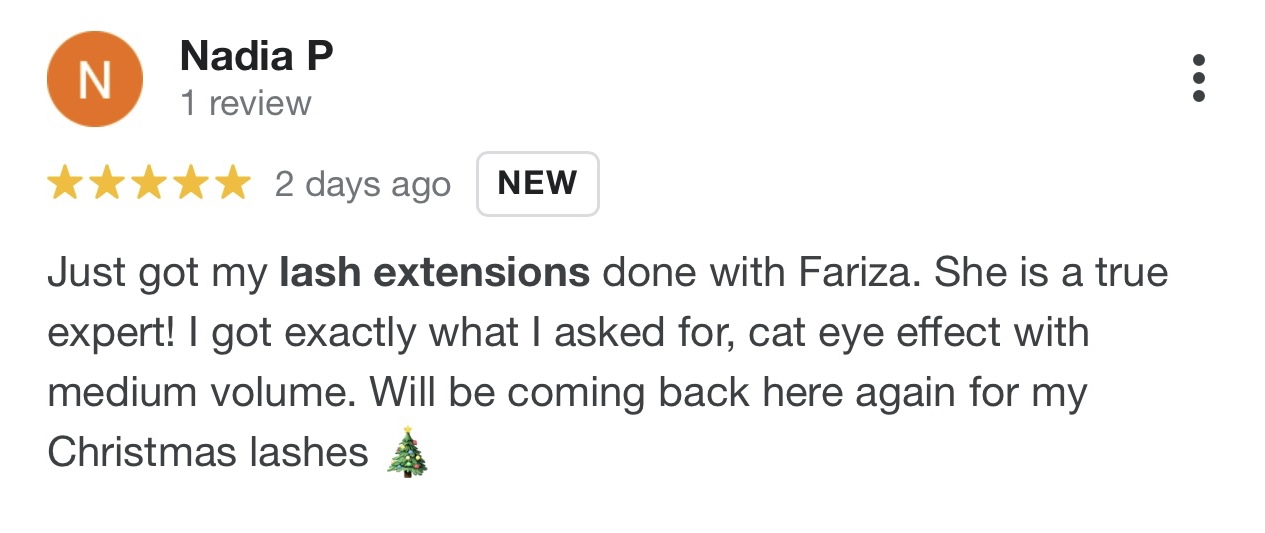Screen dimensions: 1265x533
Task: Open reviewer Nadia P's profile name
Action: tap(256, 57)
